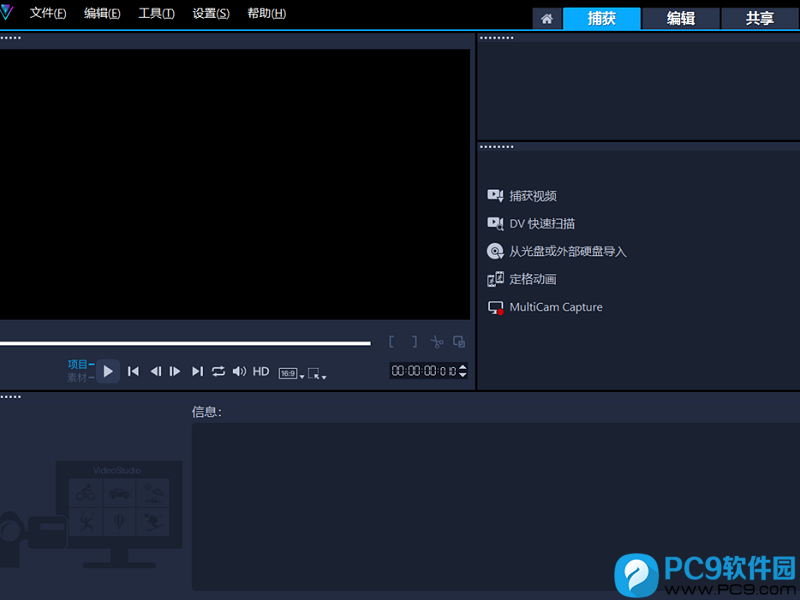
Task: Open the 文件(F) menu
Action: (48, 14)
